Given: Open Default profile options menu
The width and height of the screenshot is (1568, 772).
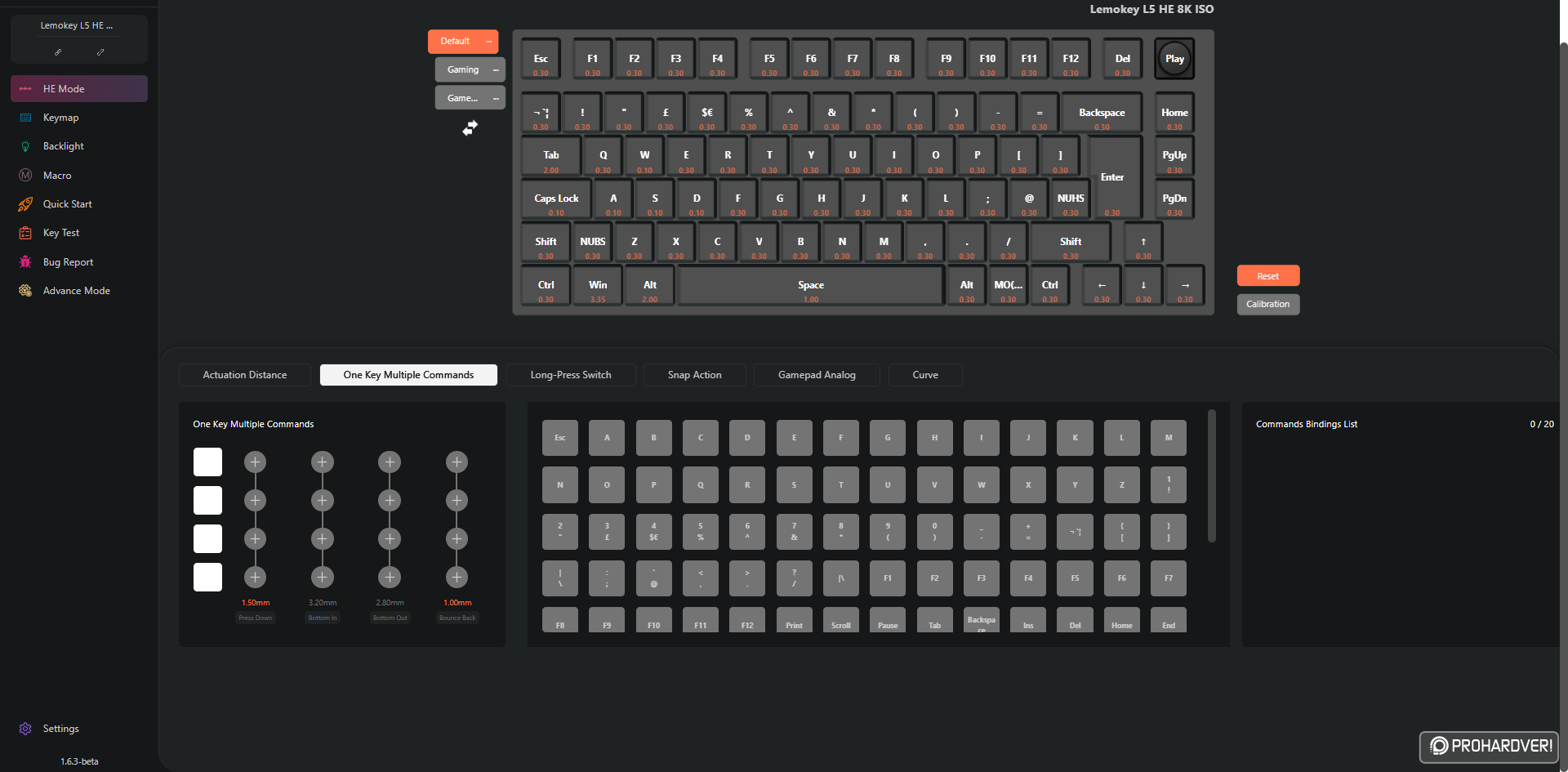Looking at the screenshot, I should tap(489, 42).
